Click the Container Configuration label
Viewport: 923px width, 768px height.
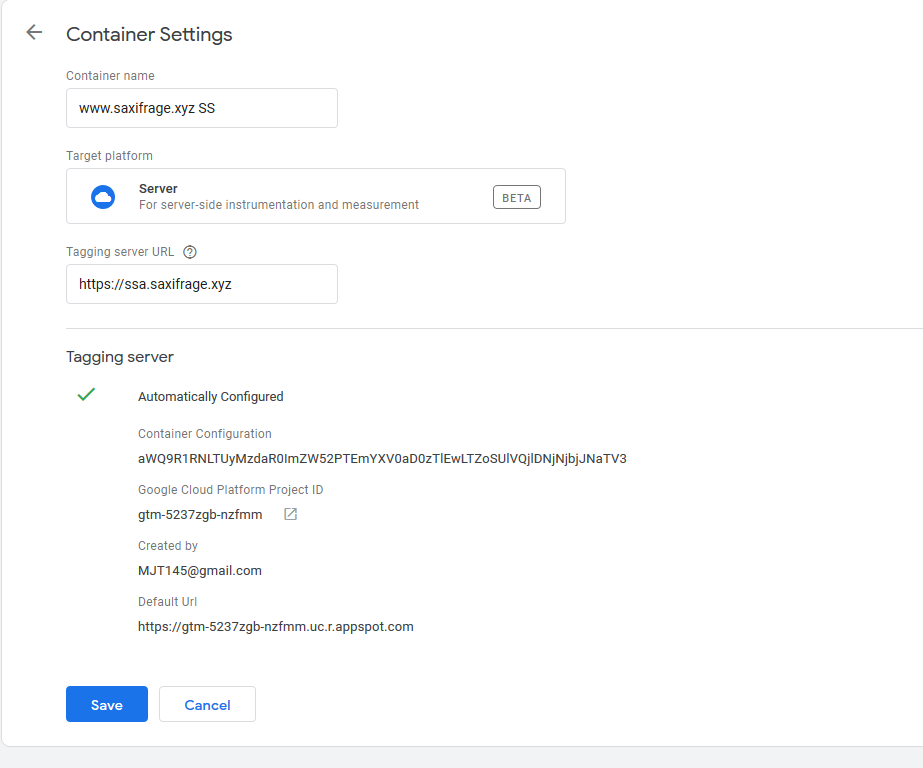205,434
